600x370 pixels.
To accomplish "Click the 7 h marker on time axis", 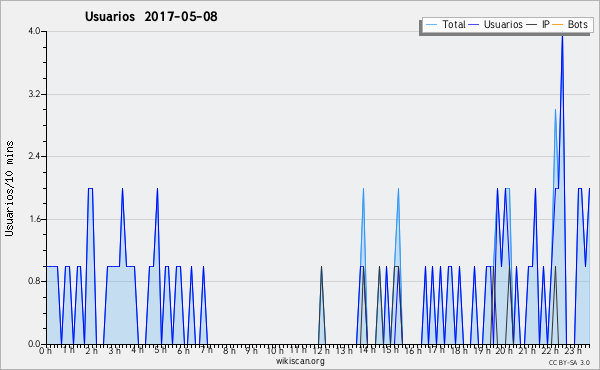I will click(x=206, y=350).
